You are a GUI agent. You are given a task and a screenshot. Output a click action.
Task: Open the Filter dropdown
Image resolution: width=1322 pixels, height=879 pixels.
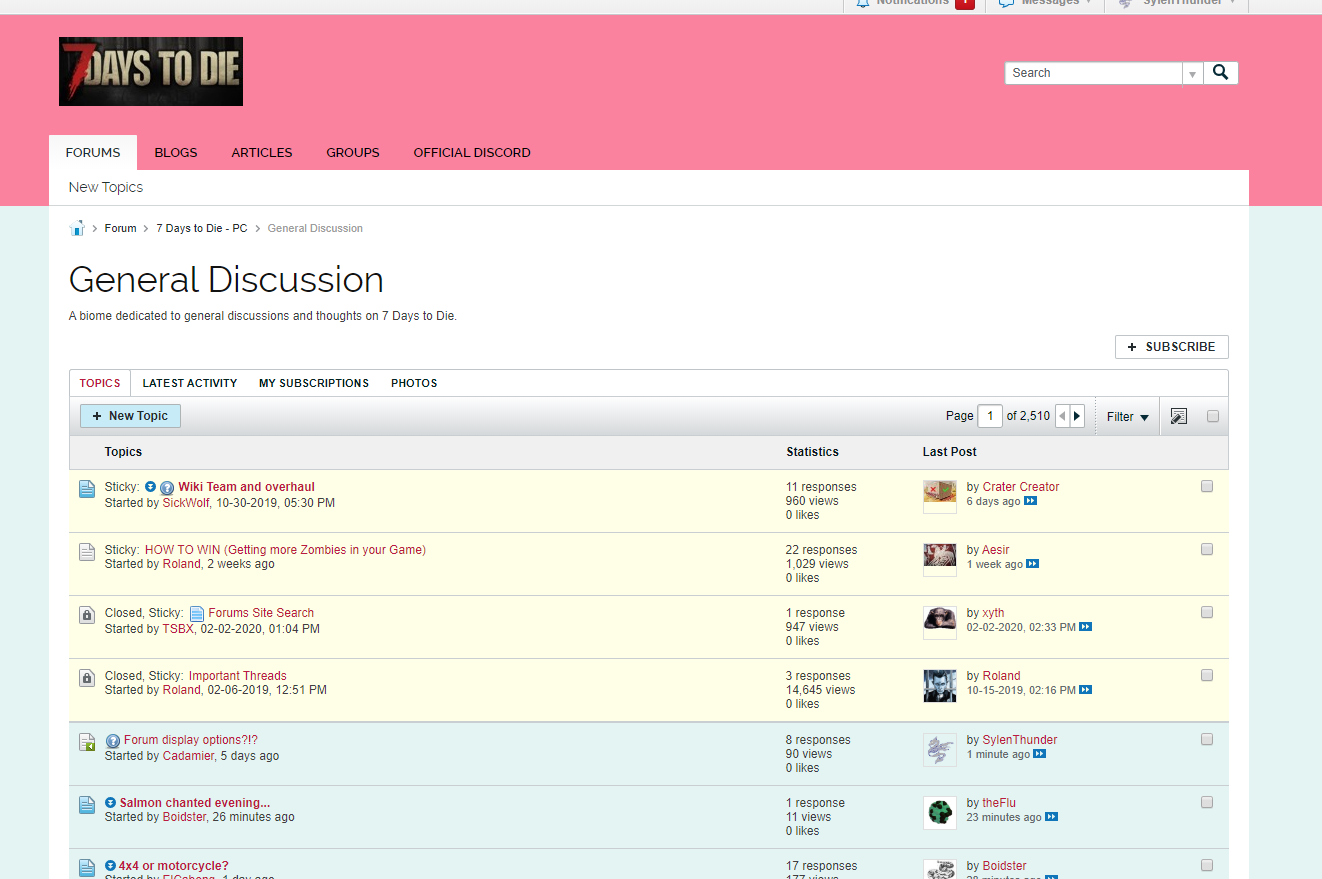click(1128, 417)
